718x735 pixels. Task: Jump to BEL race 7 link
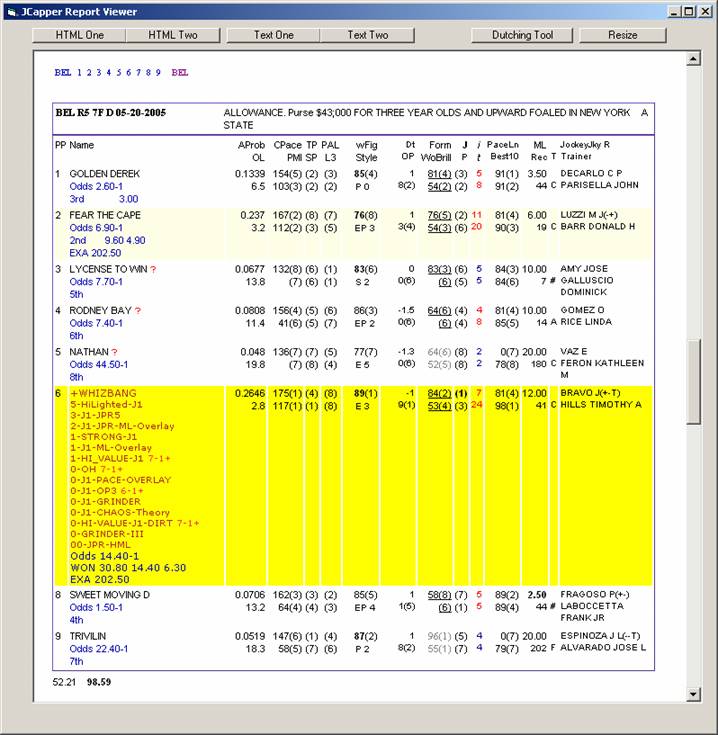click(x=138, y=73)
